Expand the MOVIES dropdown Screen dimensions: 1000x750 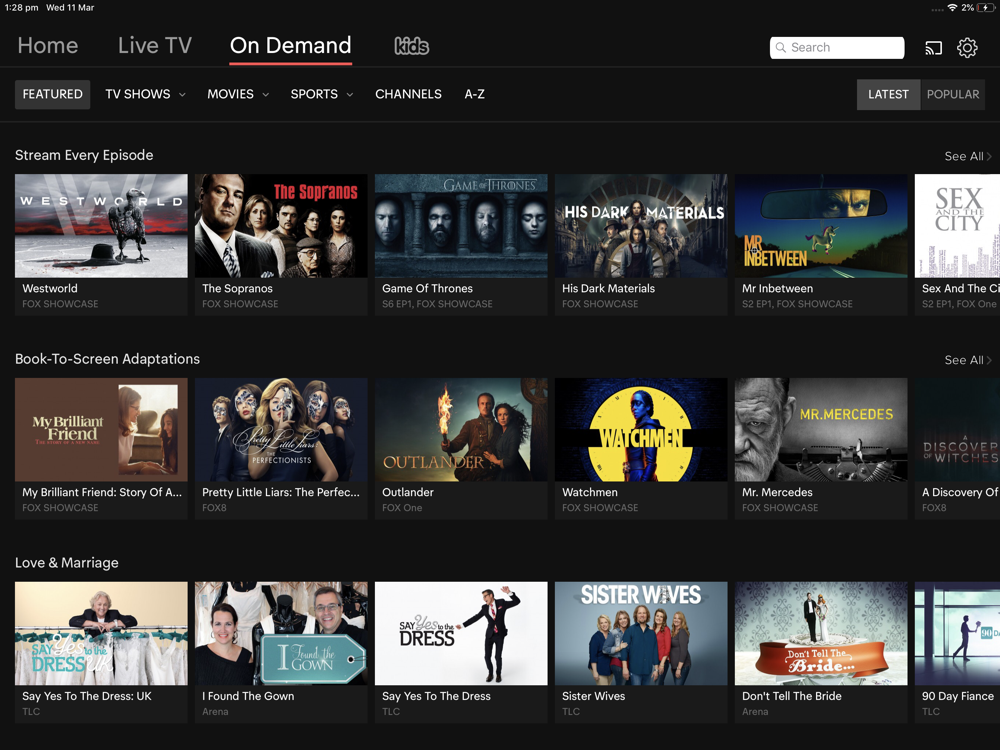(238, 94)
